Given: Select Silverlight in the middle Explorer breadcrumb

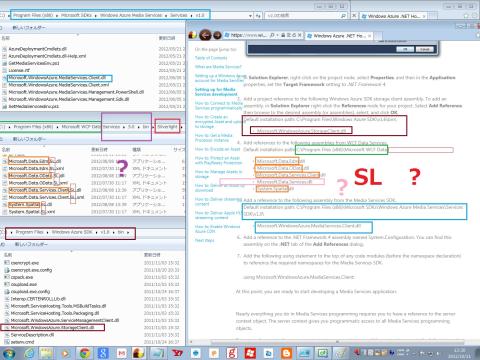Looking at the screenshot, I should tap(167, 127).
